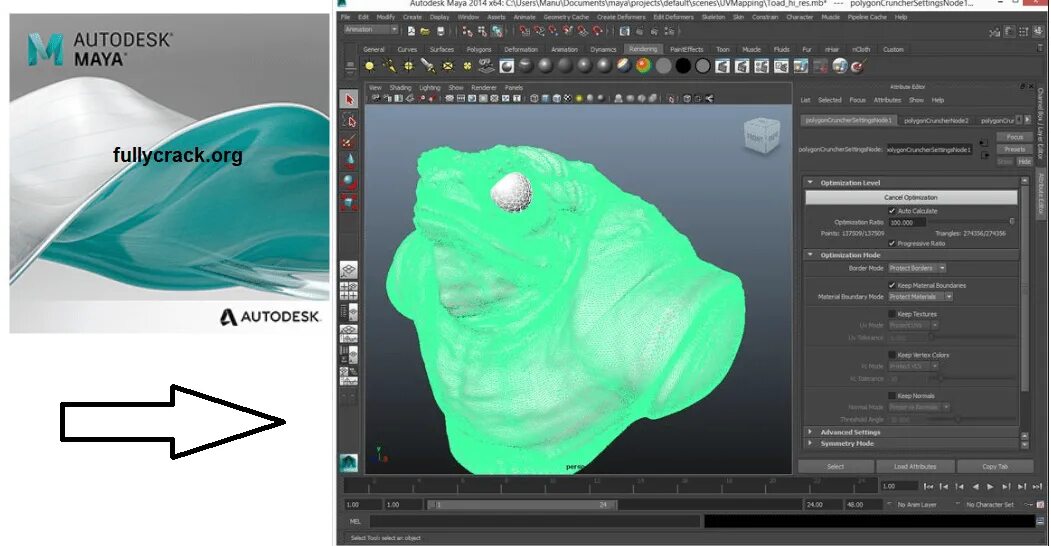Create new scene with the page icon
Viewport: 1051px width, 546px height.
411,31
